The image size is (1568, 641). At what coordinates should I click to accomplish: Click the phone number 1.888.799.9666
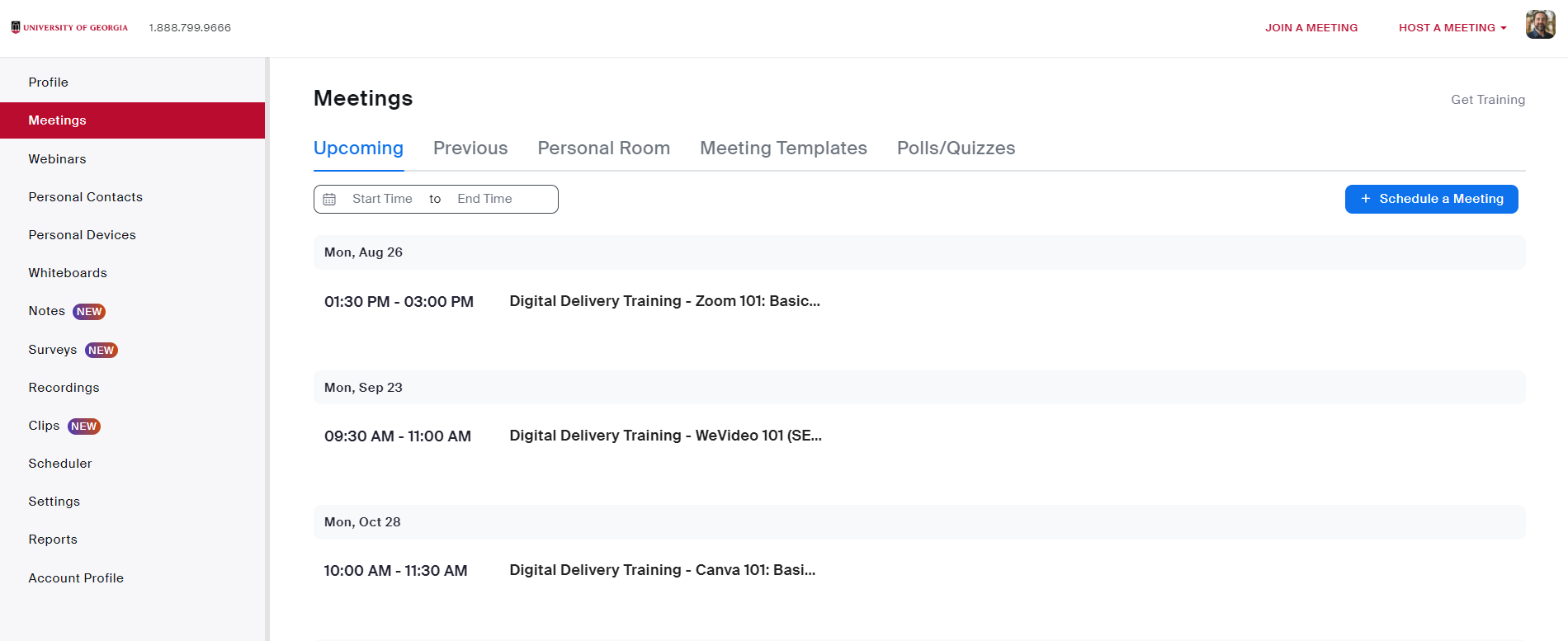coord(190,27)
